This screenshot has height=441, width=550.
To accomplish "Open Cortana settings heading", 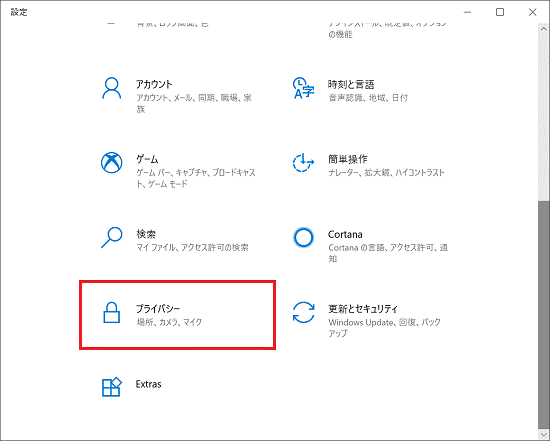I will [345, 234].
